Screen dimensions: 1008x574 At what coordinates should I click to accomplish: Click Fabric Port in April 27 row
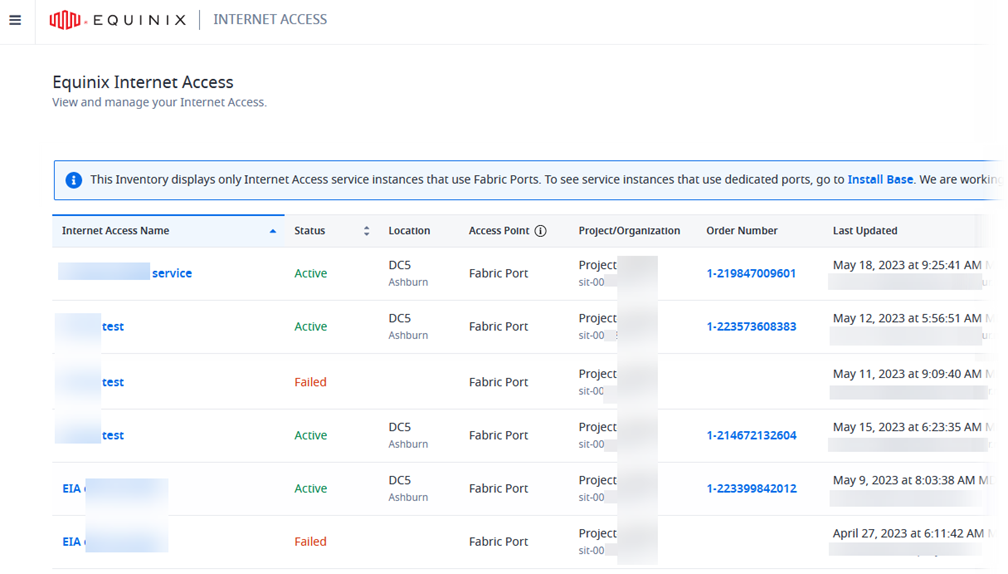point(498,542)
